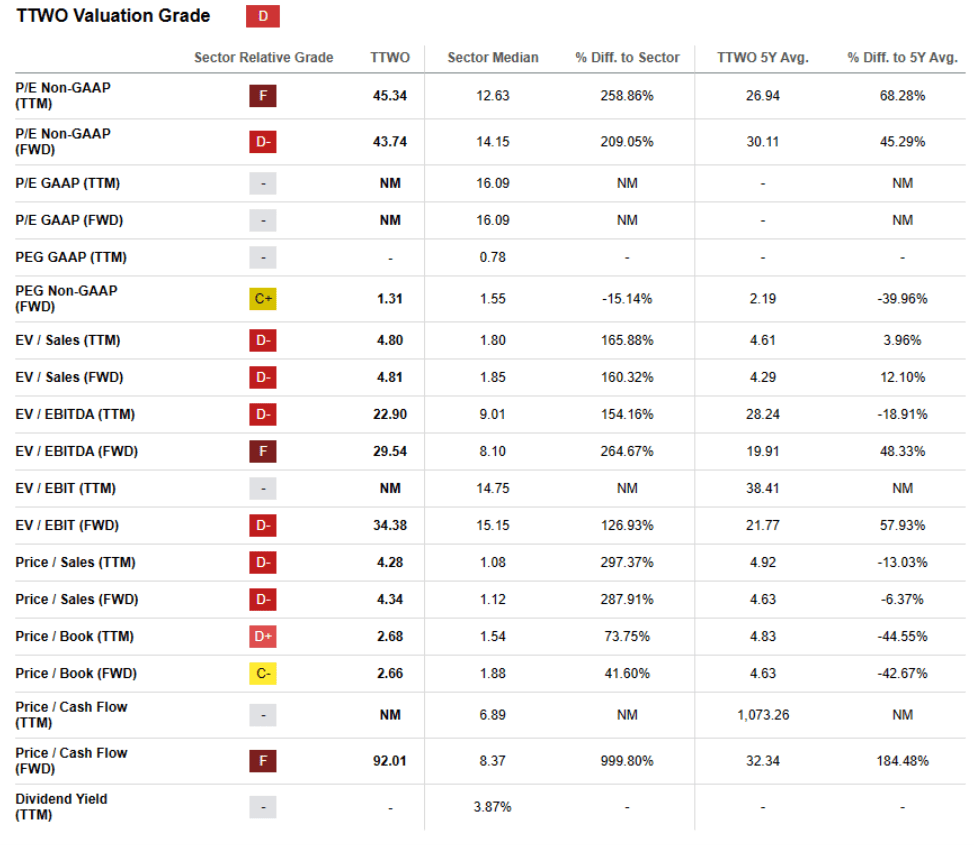Select the Sector Median column header

(492, 58)
